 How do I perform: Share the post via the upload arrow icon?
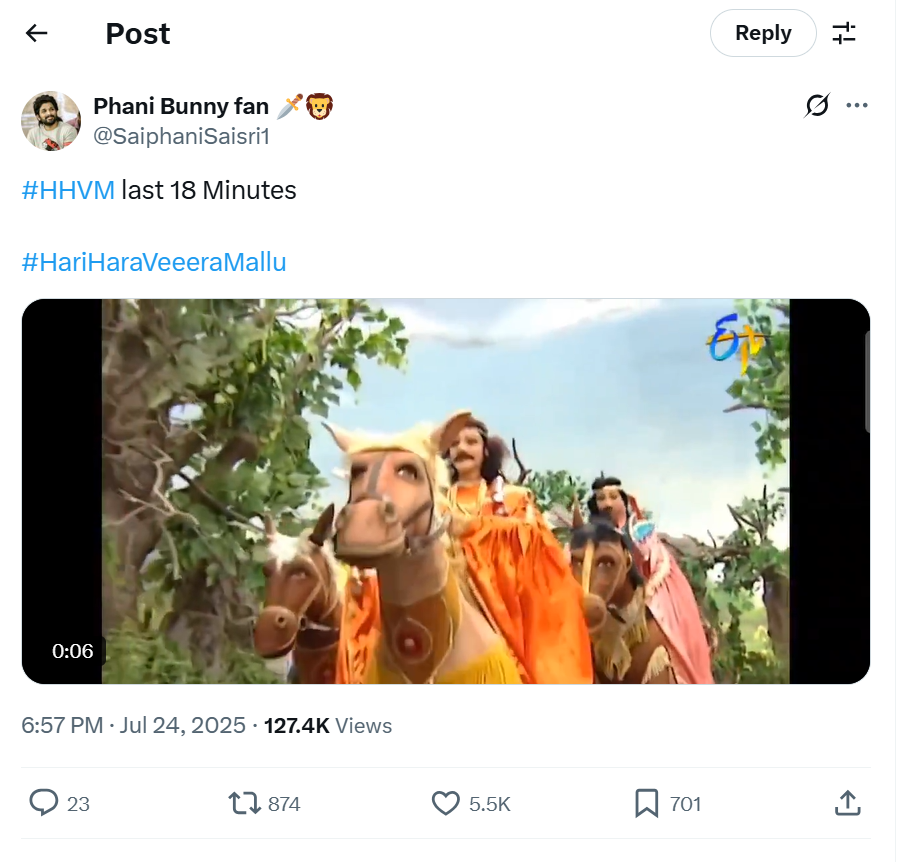(x=847, y=803)
